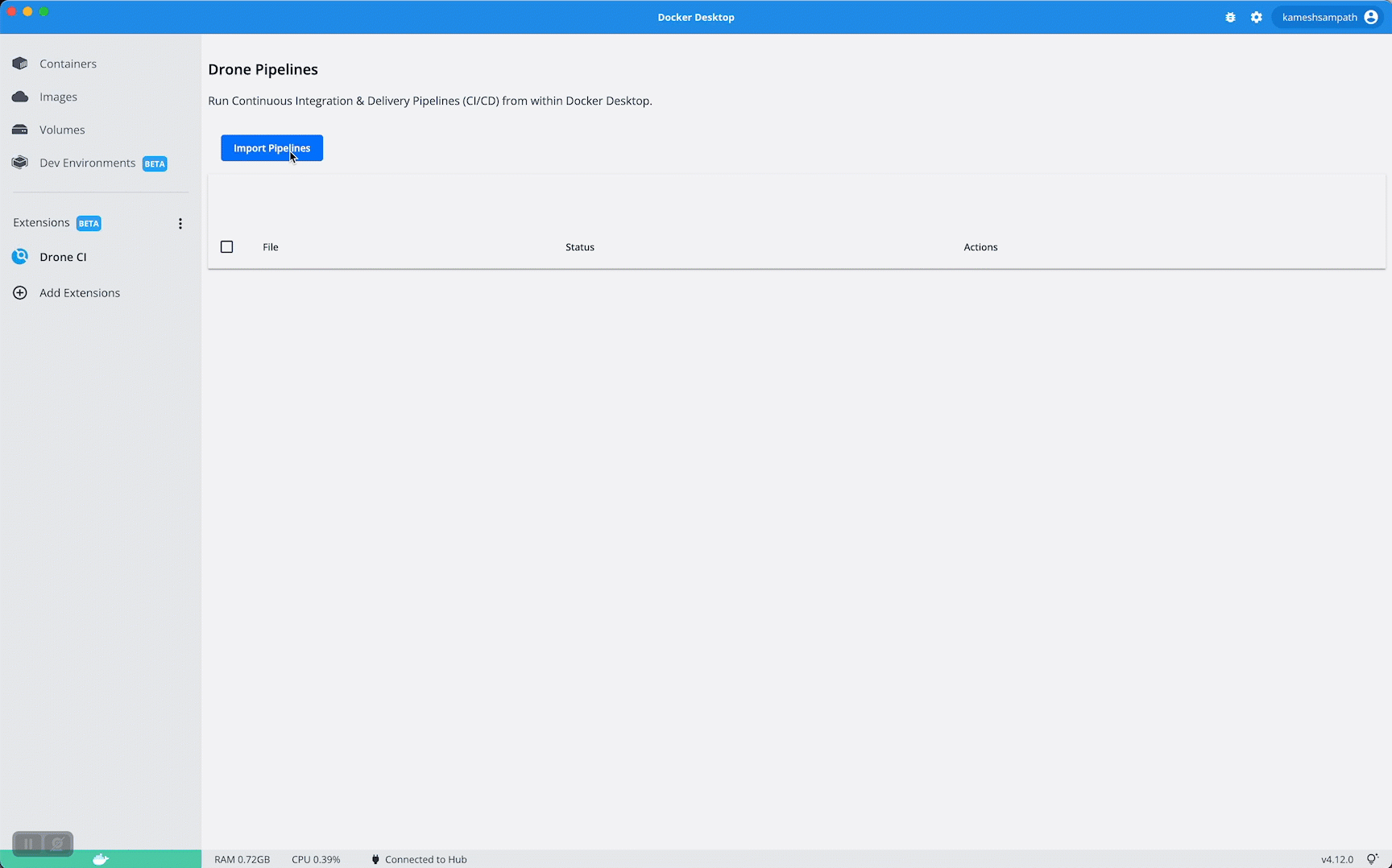Image resolution: width=1392 pixels, height=868 pixels.
Task: Click the macOS green fullscreen window button
Action: pos(44,11)
